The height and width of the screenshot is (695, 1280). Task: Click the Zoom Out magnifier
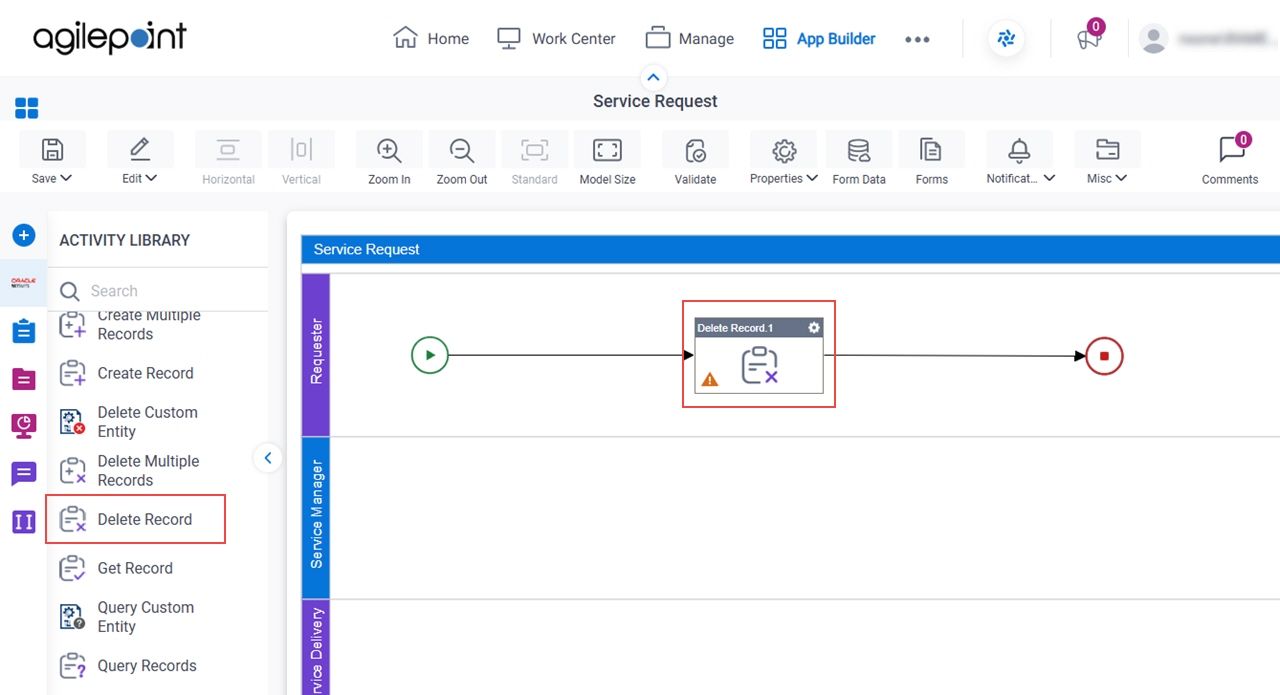click(462, 150)
